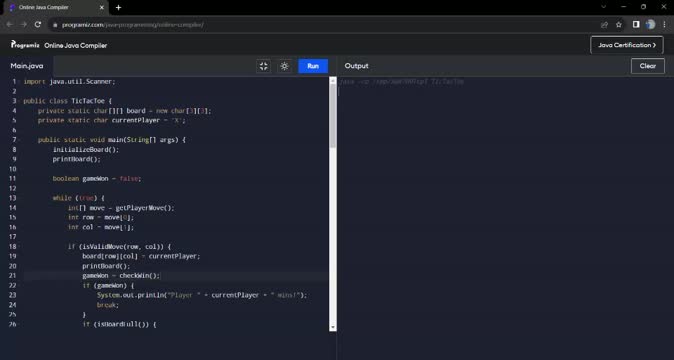Click line 26 isBoardFull condition

pos(119,324)
